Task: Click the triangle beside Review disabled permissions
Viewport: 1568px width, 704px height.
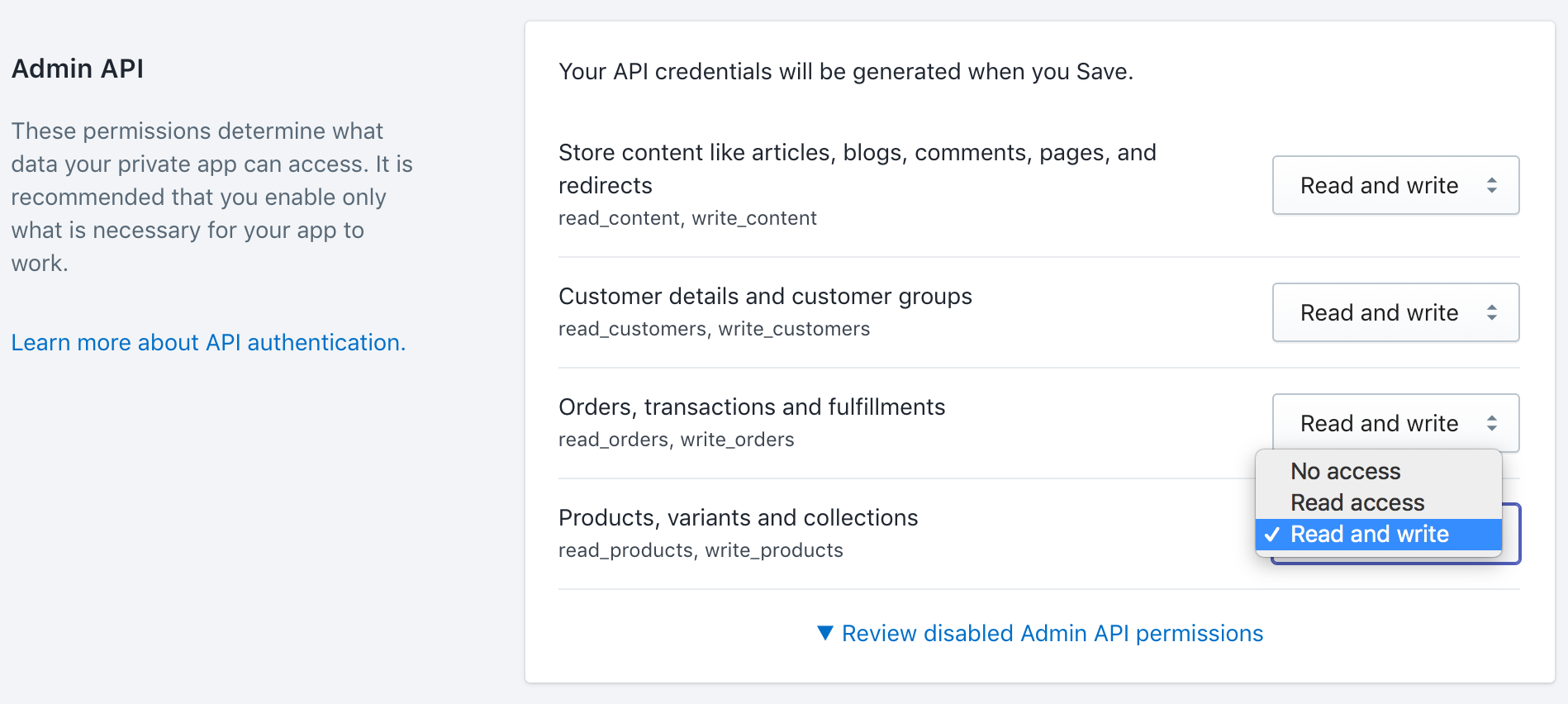Action: click(824, 633)
